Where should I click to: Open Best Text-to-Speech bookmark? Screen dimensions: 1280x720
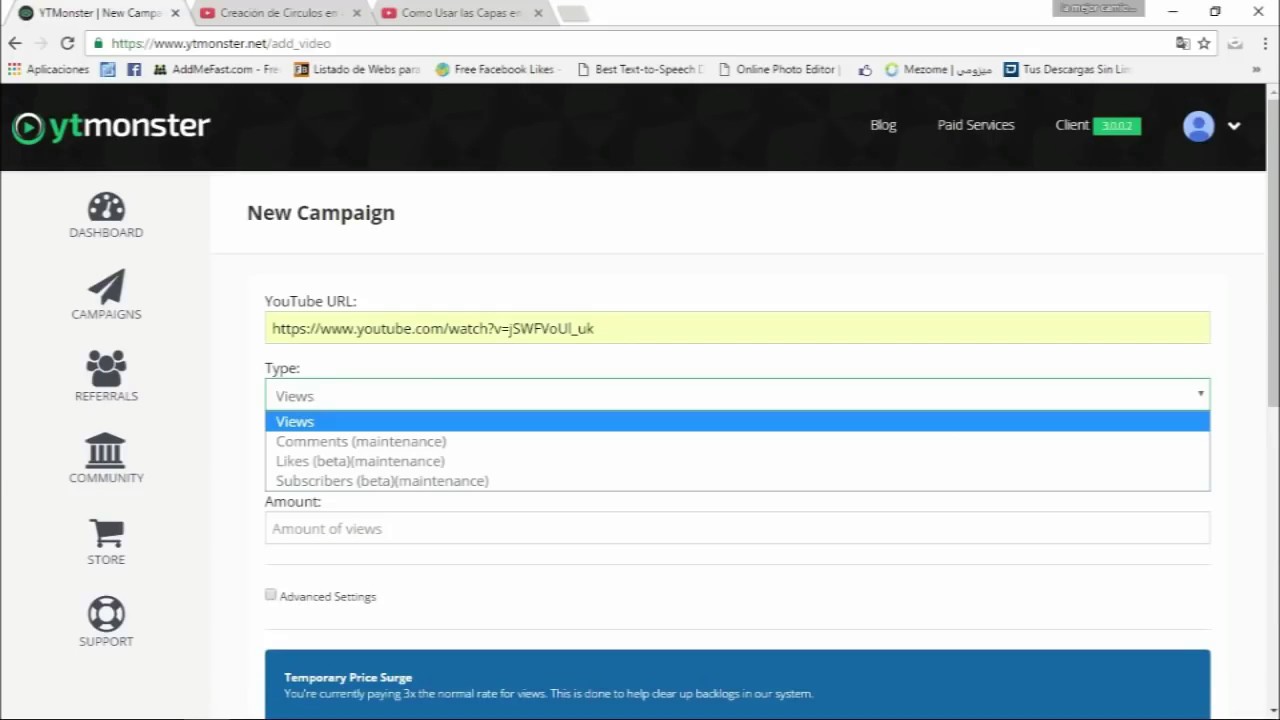click(x=640, y=69)
